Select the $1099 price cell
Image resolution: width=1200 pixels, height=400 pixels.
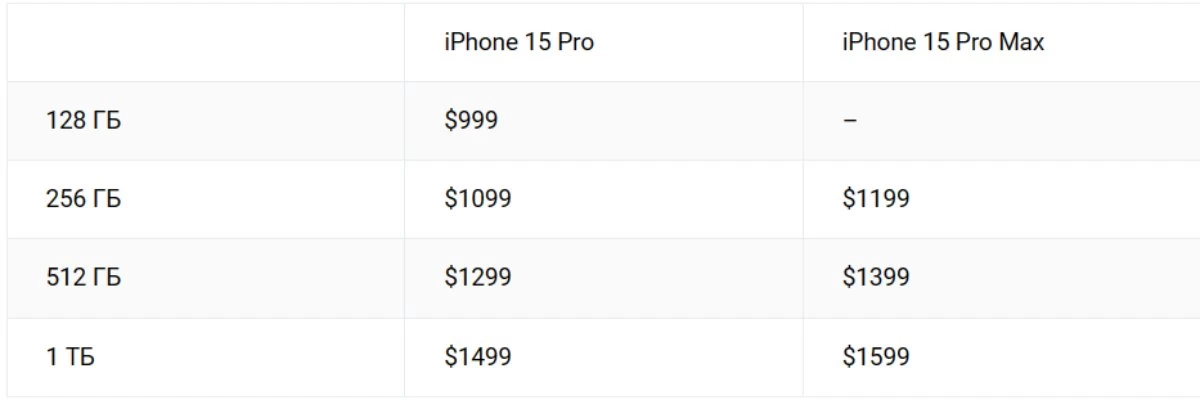click(478, 199)
